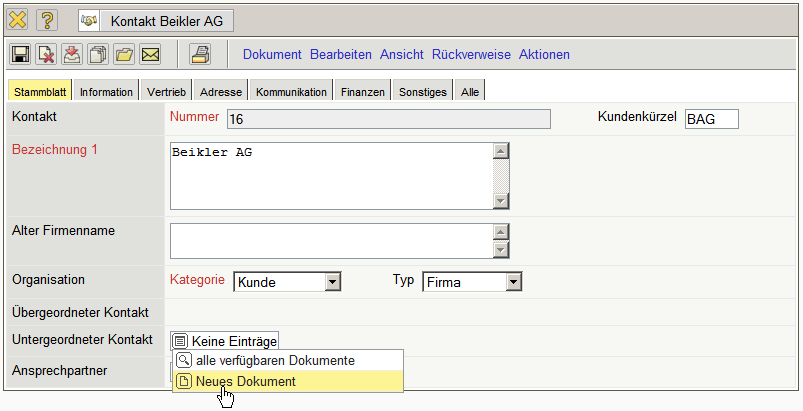Open help with the question mark icon

pos(47,19)
